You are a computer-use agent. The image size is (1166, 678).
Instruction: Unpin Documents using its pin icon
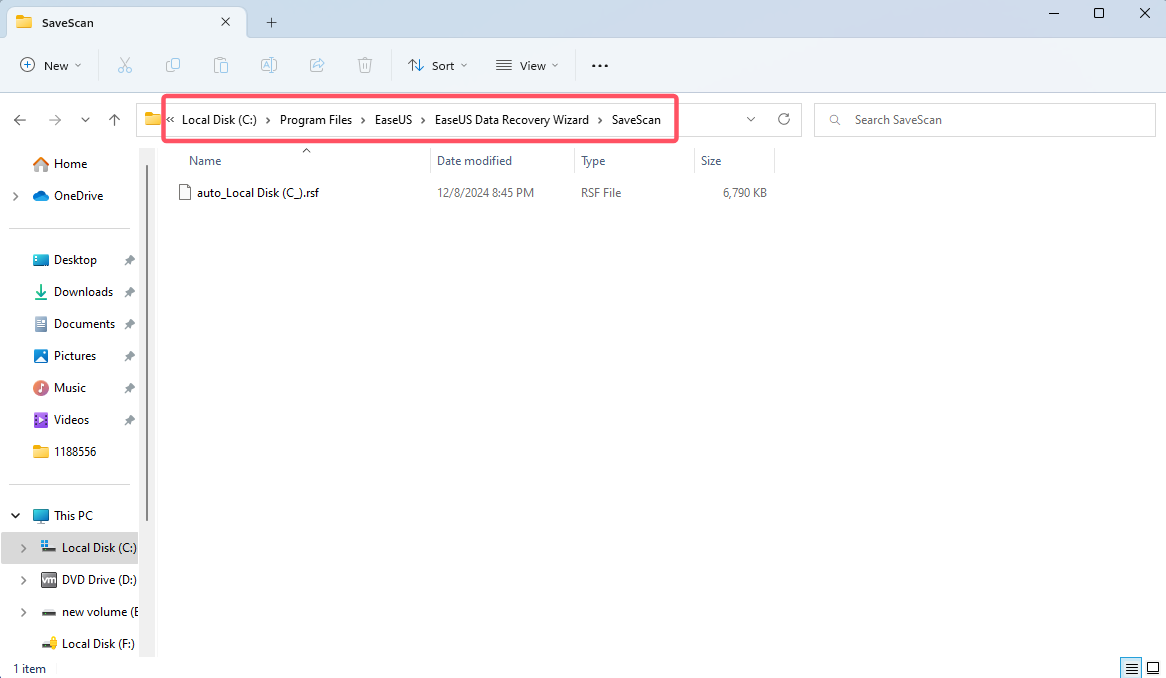coord(129,324)
